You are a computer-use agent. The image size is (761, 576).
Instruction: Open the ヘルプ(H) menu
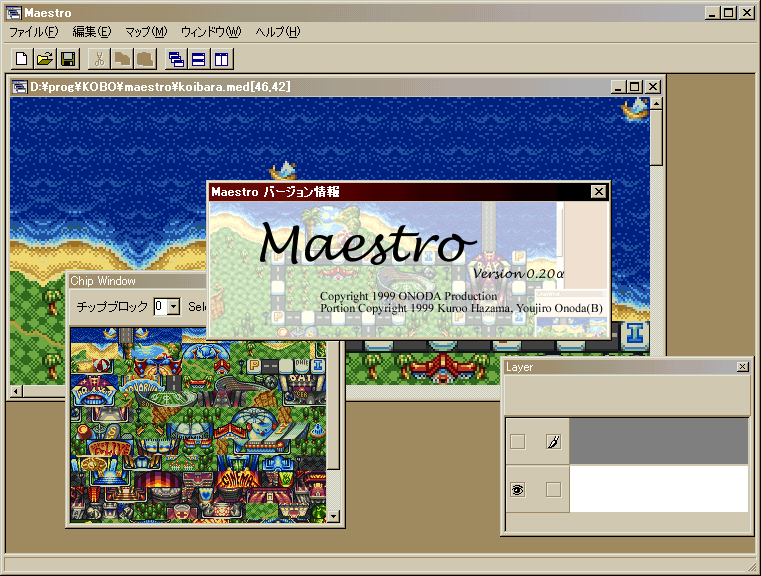(x=278, y=32)
